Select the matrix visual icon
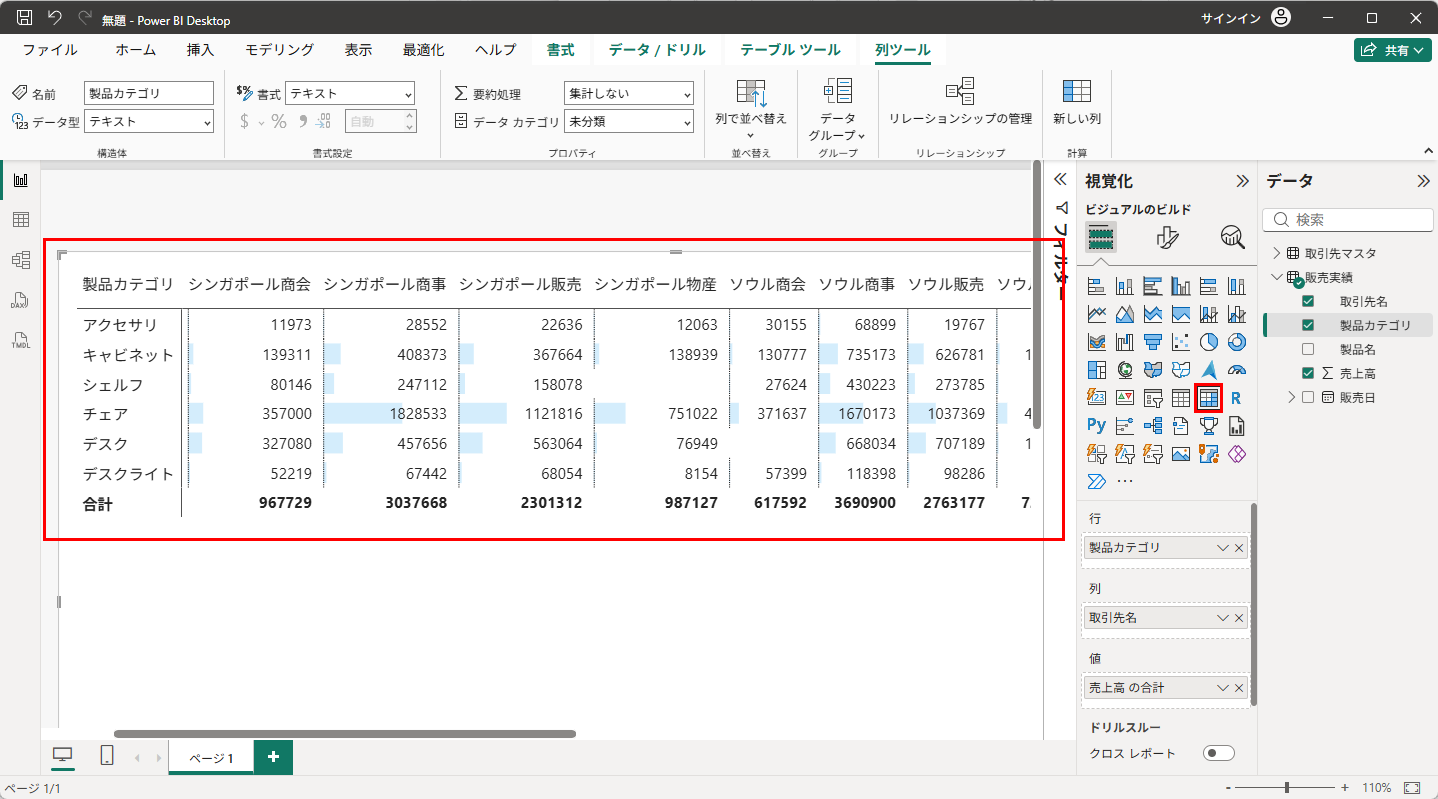This screenshot has height=799, width=1438. pos(1209,398)
